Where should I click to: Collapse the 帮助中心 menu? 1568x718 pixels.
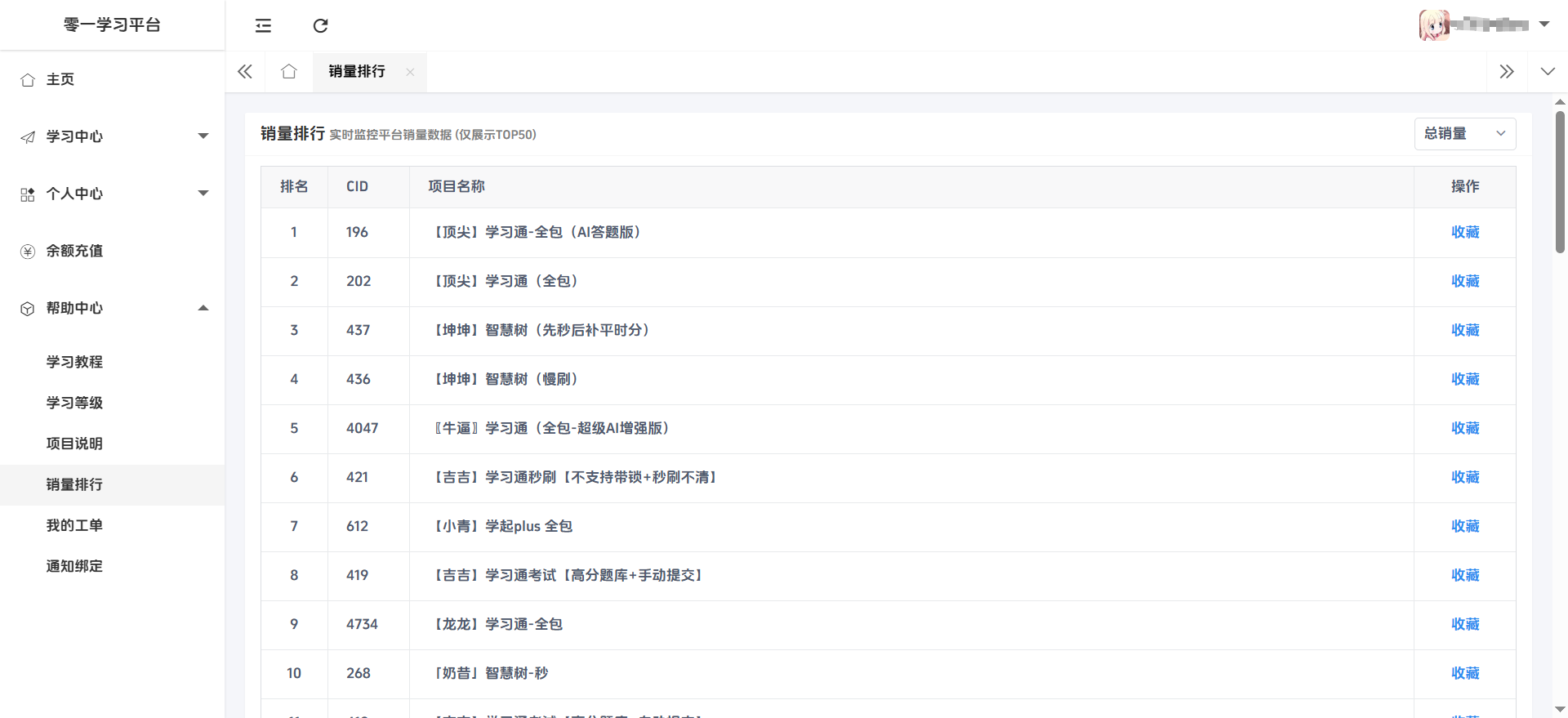click(x=113, y=308)
